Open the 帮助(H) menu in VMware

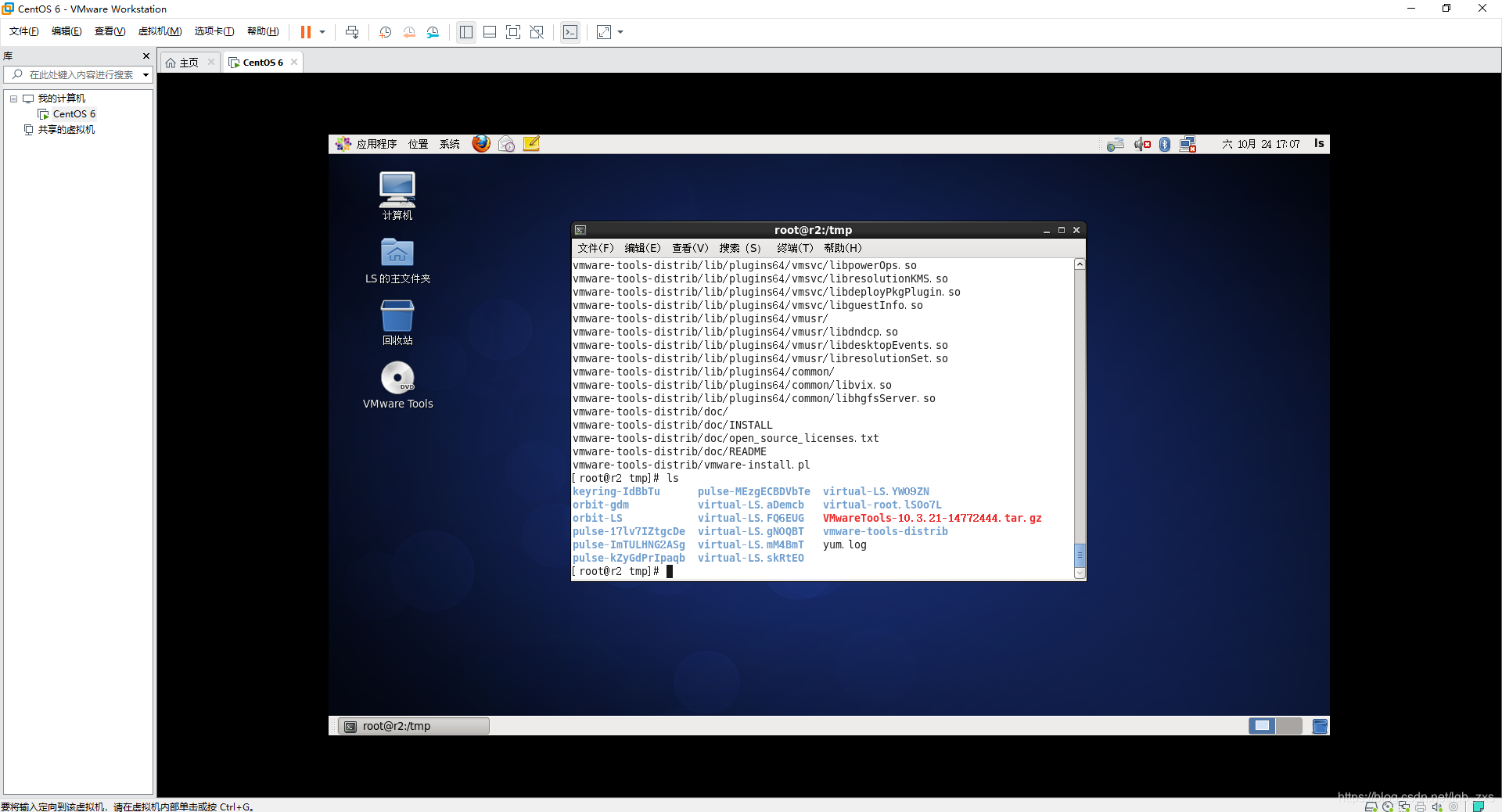pos(263,31)
